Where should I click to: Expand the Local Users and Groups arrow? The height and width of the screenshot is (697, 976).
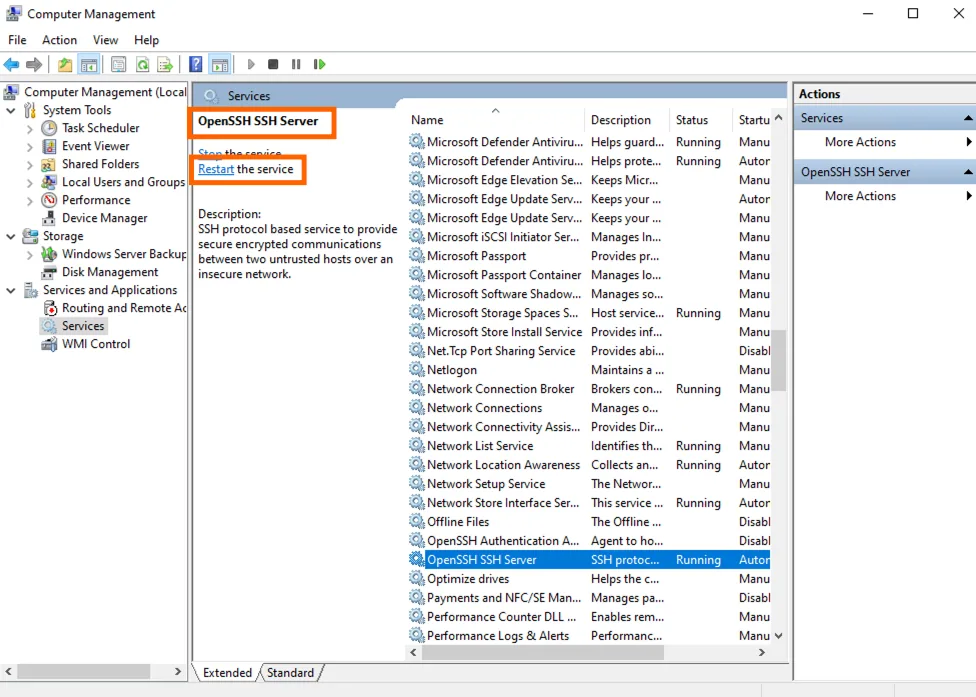(x=29, y=183)
